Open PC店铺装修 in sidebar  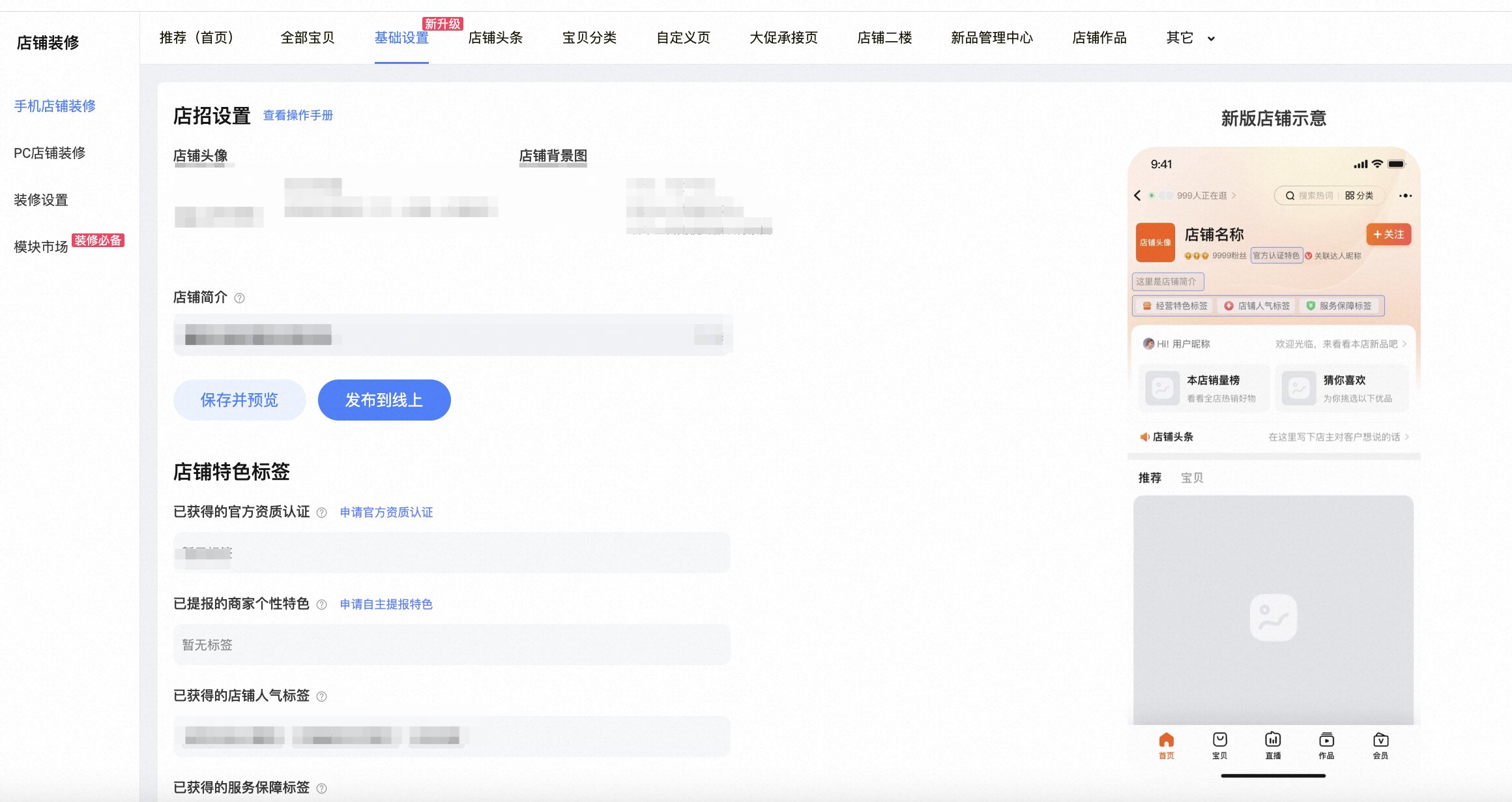[x=50, y=153]
